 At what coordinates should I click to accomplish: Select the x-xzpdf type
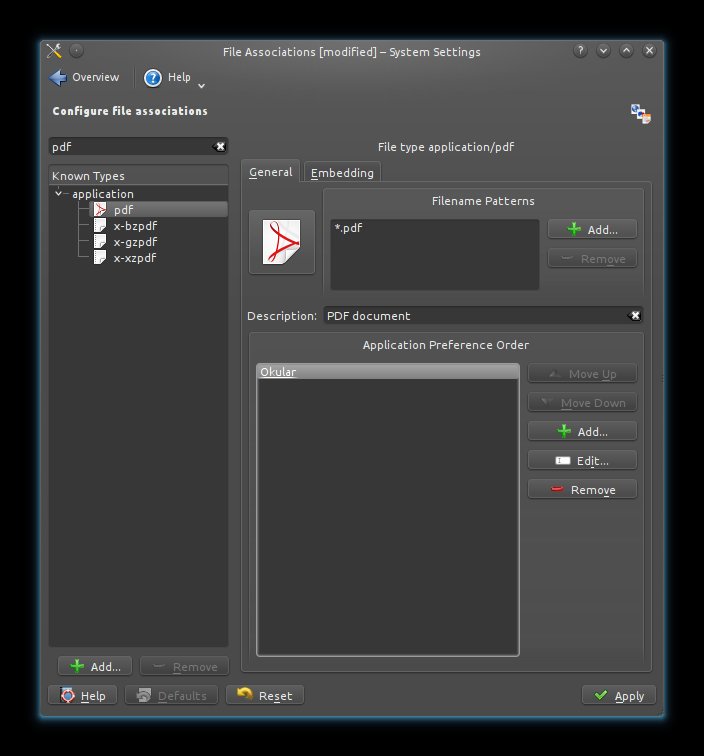tap(135, 257)
